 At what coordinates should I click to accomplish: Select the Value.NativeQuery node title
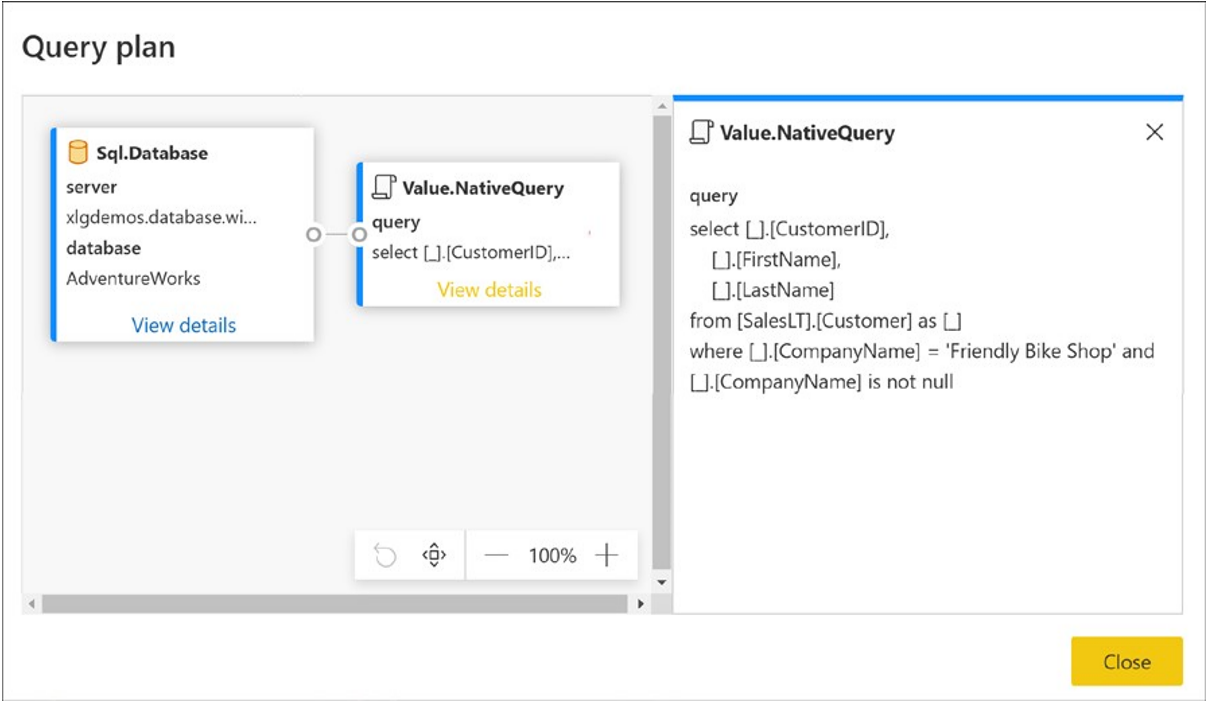tap(483, 188)
